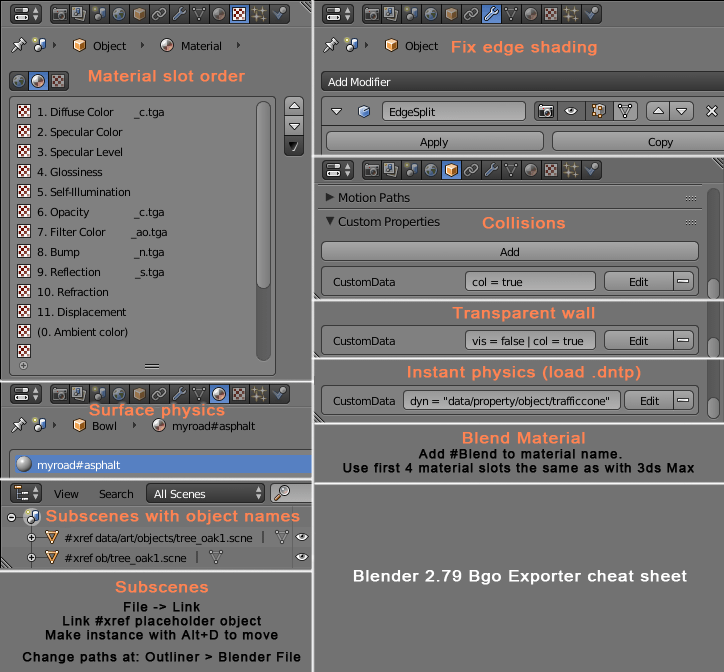Open texture slot specials menu arrow

coord(294,146)
